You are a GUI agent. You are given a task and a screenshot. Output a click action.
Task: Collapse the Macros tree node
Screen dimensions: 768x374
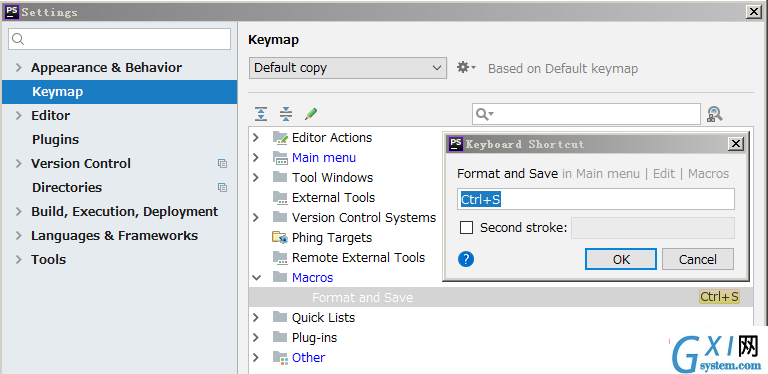click(x=256, y=278)
